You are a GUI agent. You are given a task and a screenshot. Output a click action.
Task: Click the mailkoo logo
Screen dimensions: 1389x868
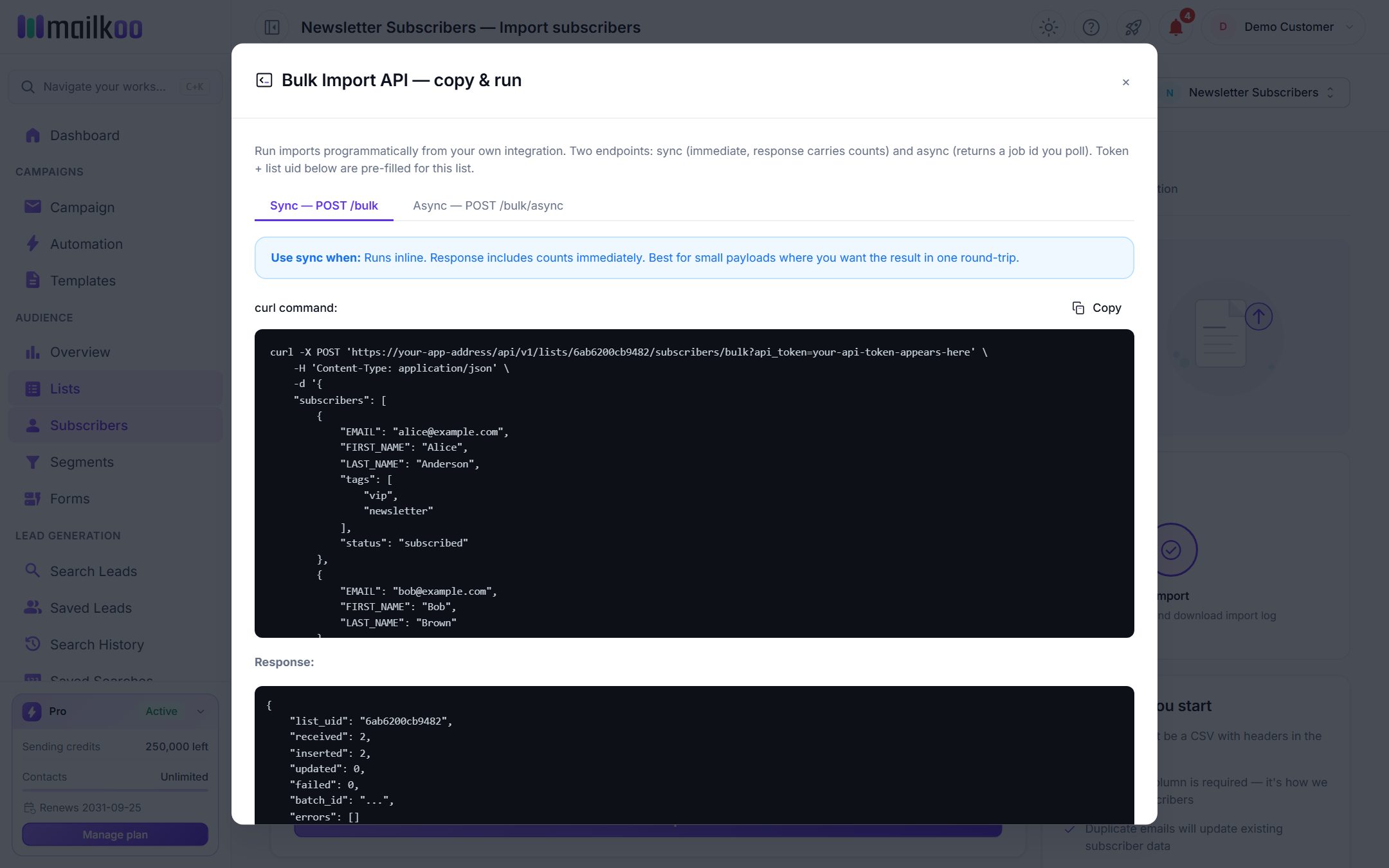coord(80,27)
